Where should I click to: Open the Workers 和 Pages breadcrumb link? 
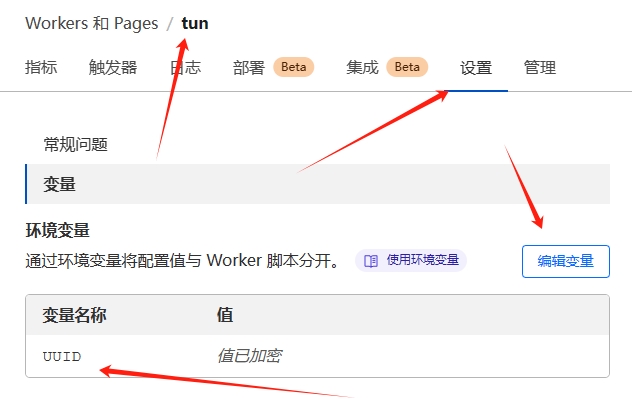[91, 23]
